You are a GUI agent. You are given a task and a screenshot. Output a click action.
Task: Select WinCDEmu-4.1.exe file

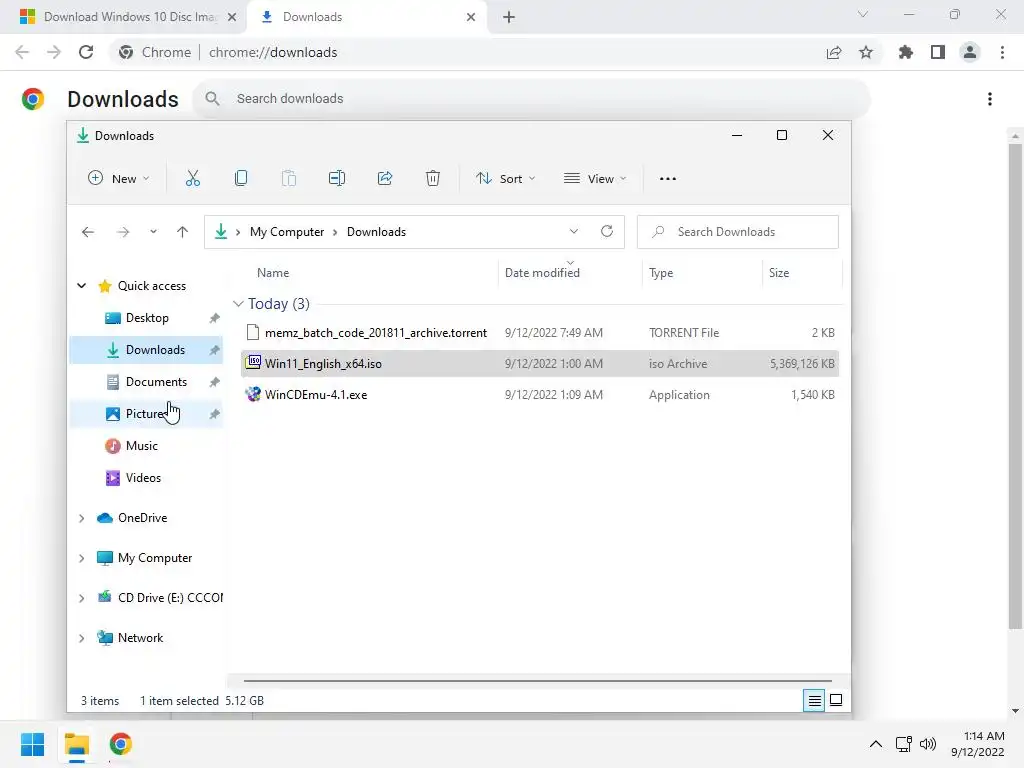click(x=539, y=394)
